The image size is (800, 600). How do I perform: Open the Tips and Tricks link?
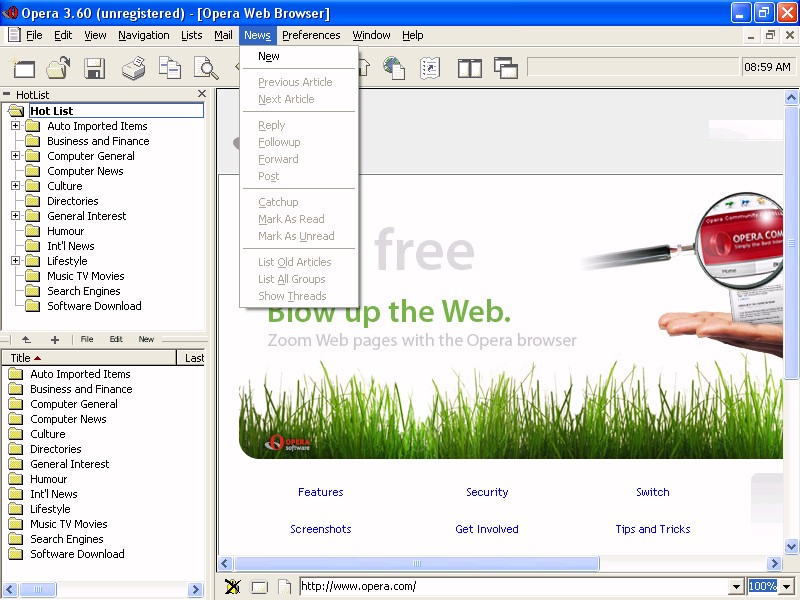653,529
